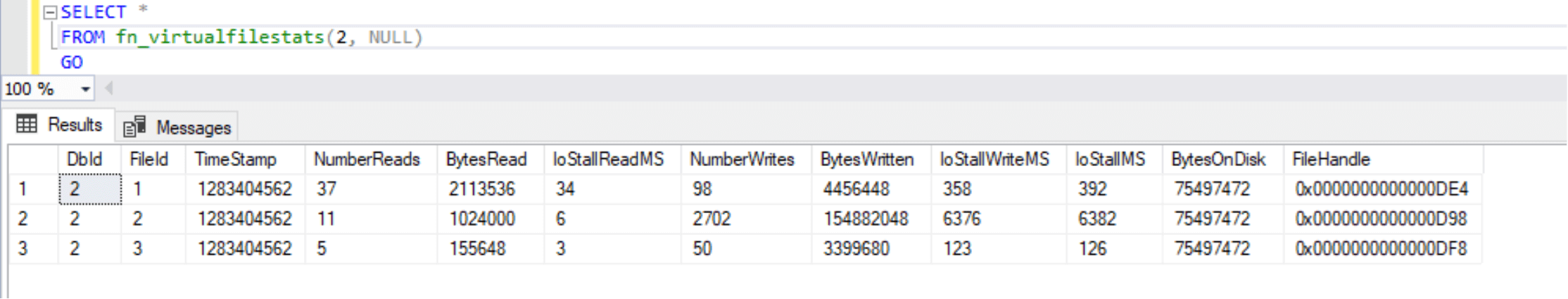Collapse the SELECT statement outline block
This screenshot has width=1568, height=299.
pos(50,13)
